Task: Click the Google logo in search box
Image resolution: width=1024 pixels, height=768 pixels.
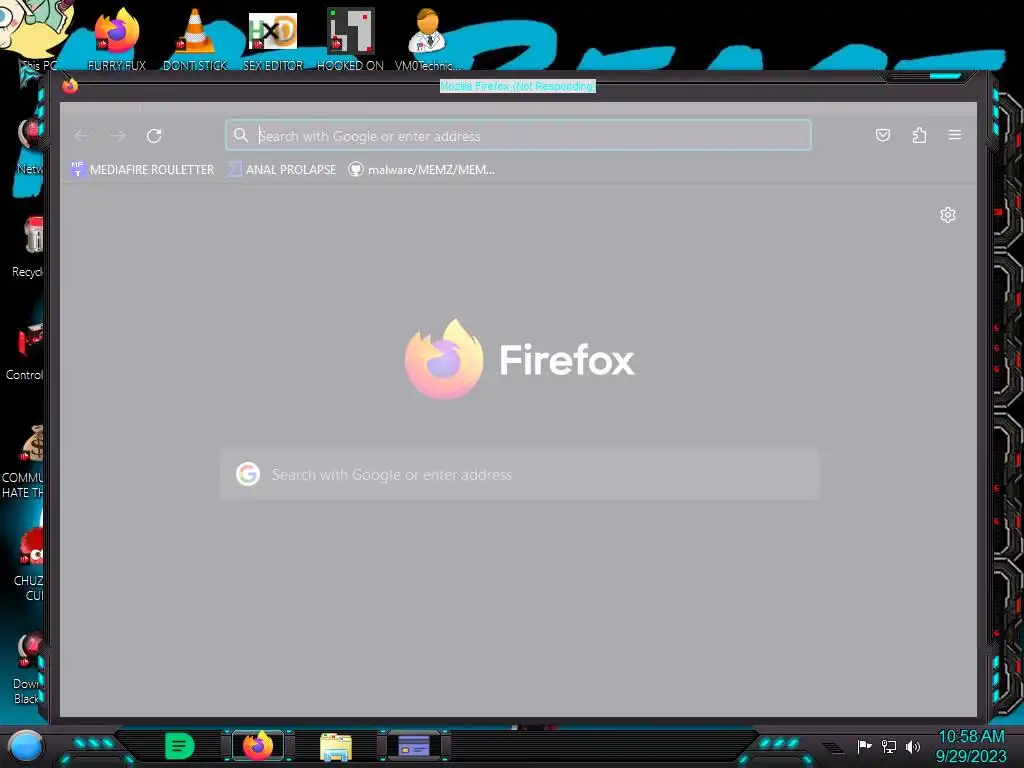Action: [x=248, y=474]
